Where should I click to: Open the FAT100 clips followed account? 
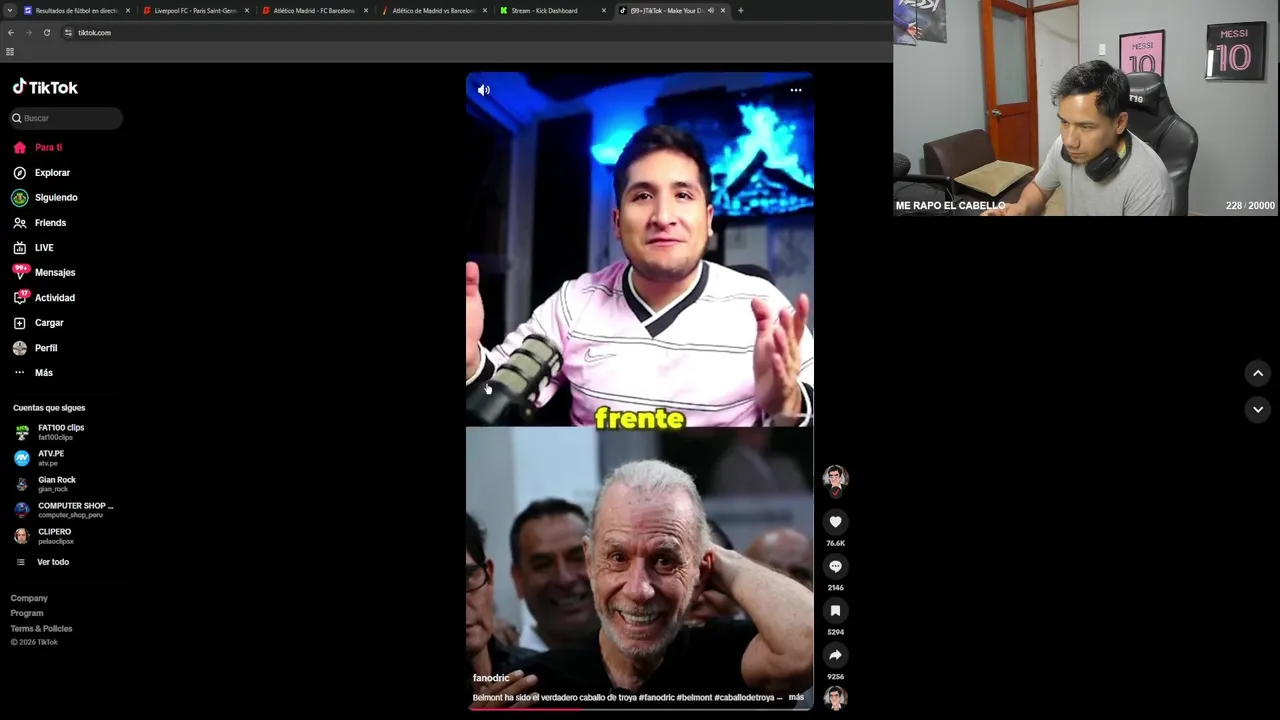click(62, 432)
